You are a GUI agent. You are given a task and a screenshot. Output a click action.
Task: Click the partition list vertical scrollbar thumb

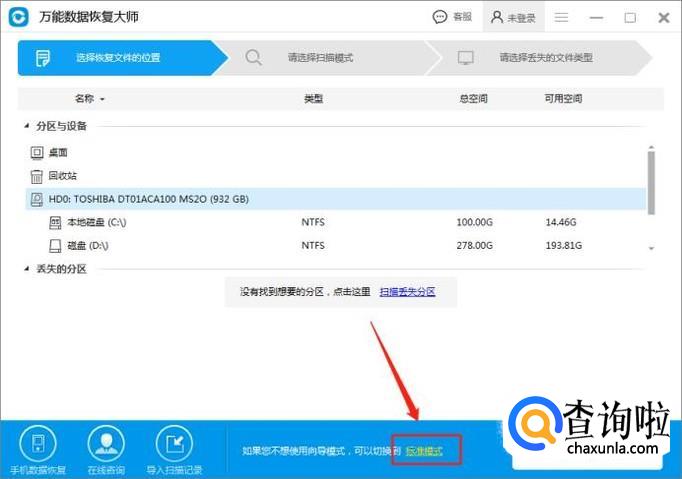pyautogui.click(x=651, y=183)
